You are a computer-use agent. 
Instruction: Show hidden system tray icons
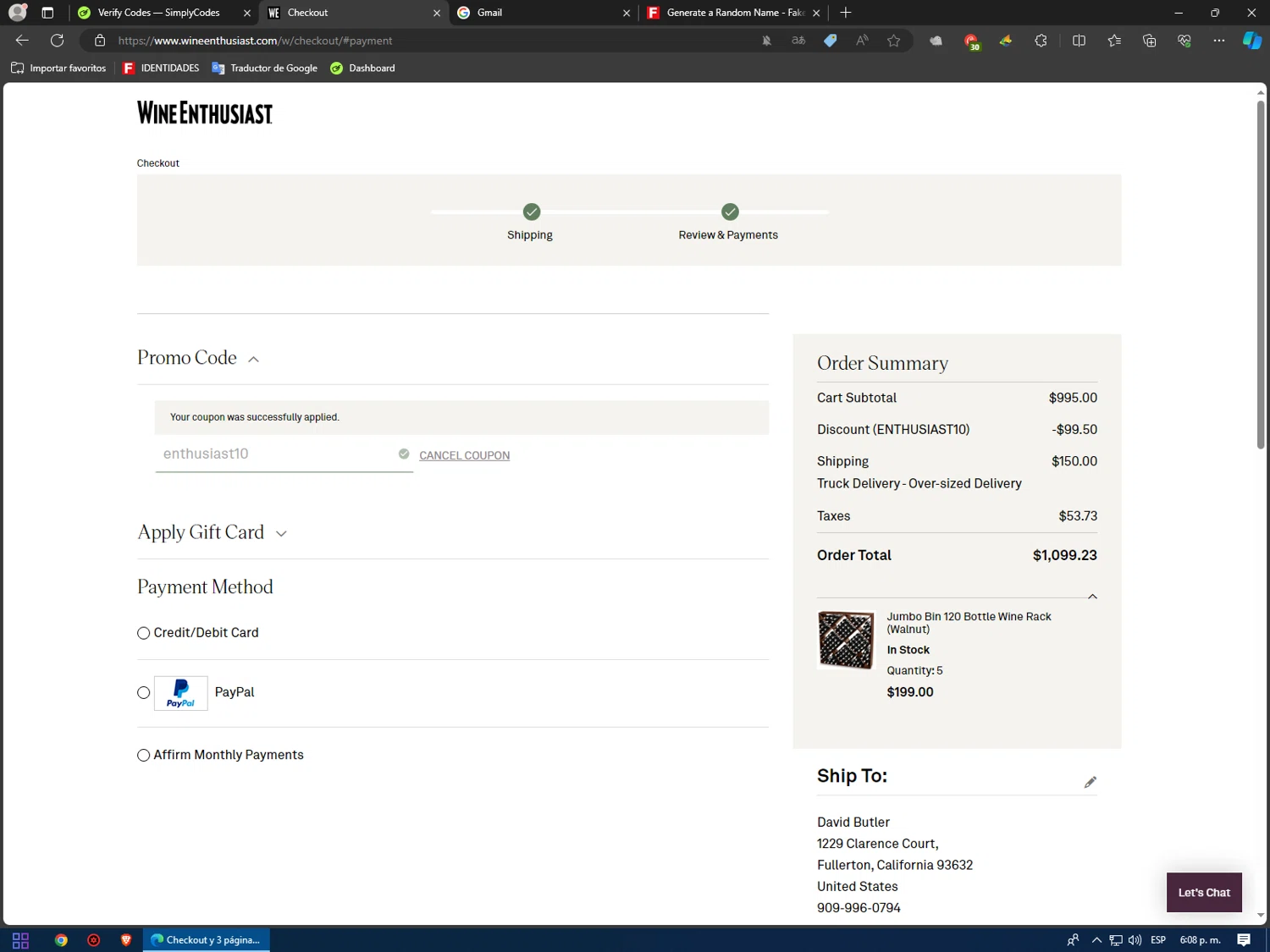pyautogui.click(x=1096, y=940)
